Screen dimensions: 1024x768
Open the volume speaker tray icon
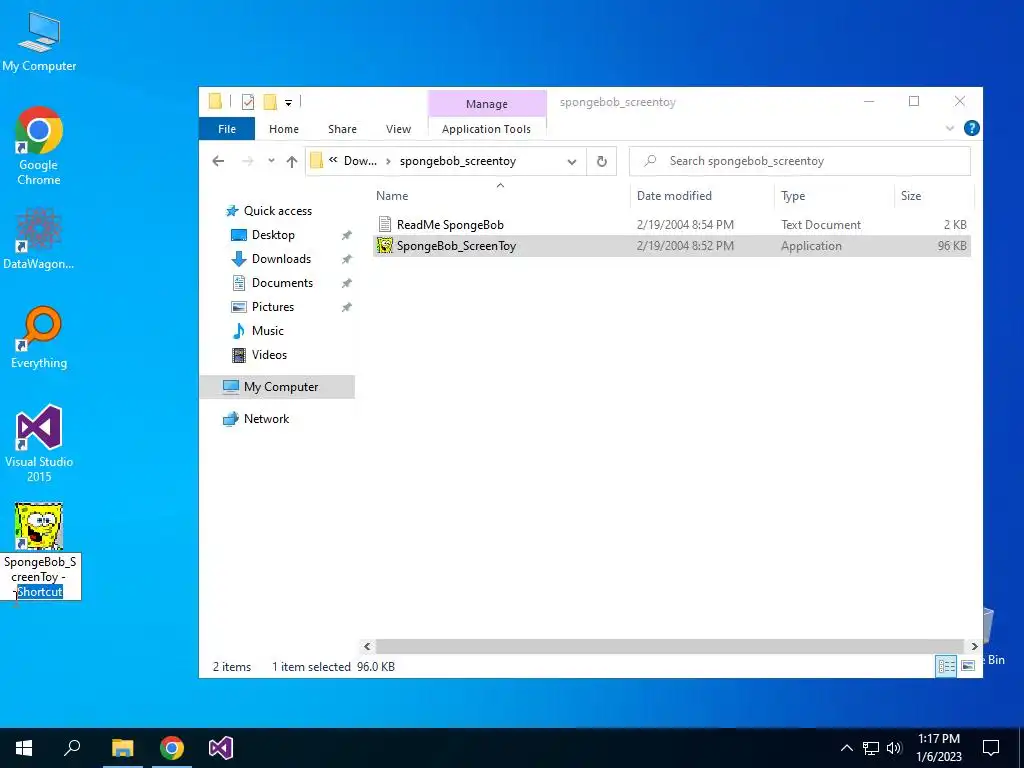[894, 748]
